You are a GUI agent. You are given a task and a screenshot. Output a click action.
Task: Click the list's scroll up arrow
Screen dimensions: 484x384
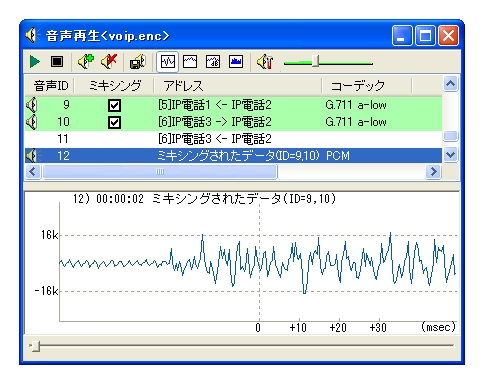pyautogui.click(x=451, y=83)
